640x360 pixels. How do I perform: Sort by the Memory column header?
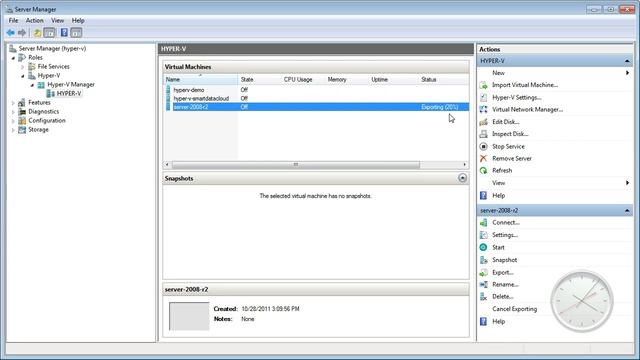pyautogui.click(x=347, y=80)
